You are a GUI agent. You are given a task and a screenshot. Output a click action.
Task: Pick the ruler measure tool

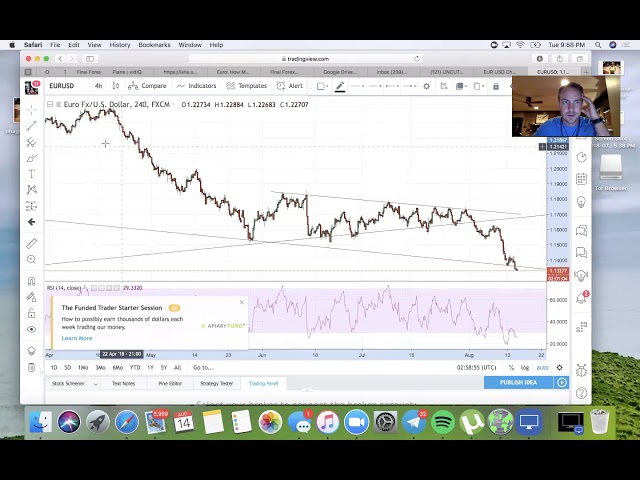click(32, 243)
